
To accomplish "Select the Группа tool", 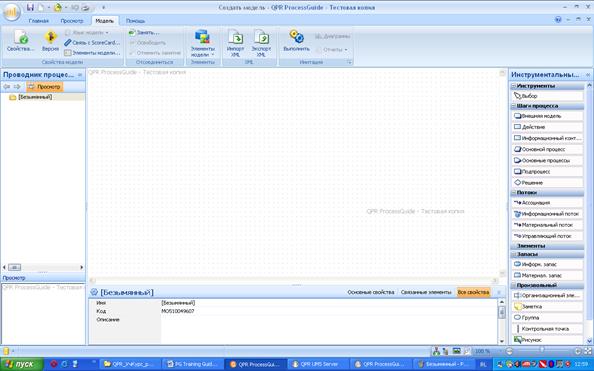I will point(547,318).
